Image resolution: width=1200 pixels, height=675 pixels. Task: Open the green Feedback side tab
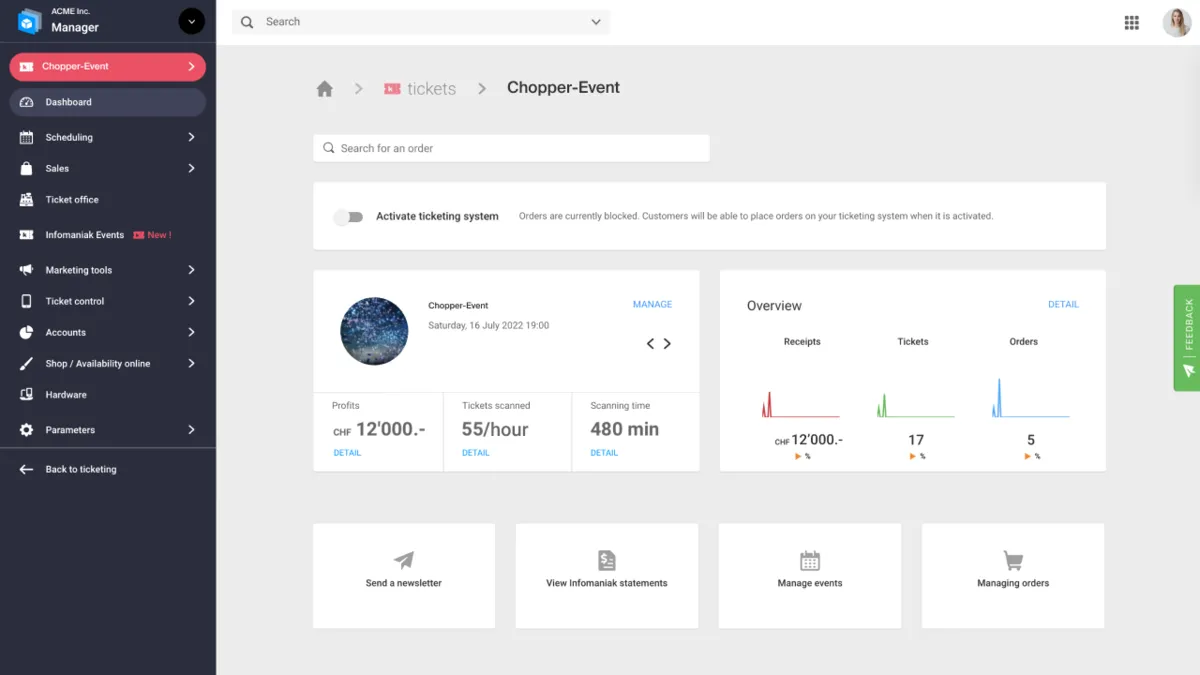tap(1188, 338)
